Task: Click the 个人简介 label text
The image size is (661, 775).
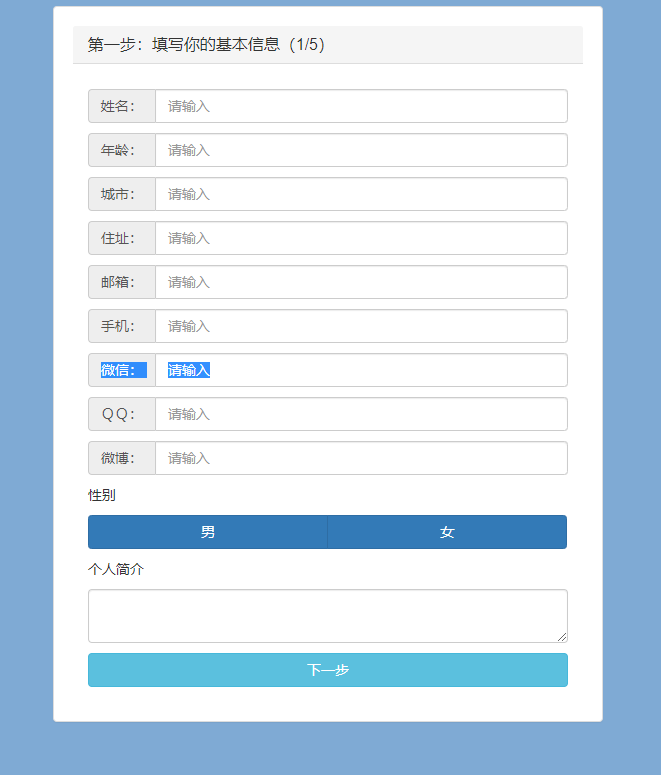Action: pyautogui.click(x=116, y=569)
